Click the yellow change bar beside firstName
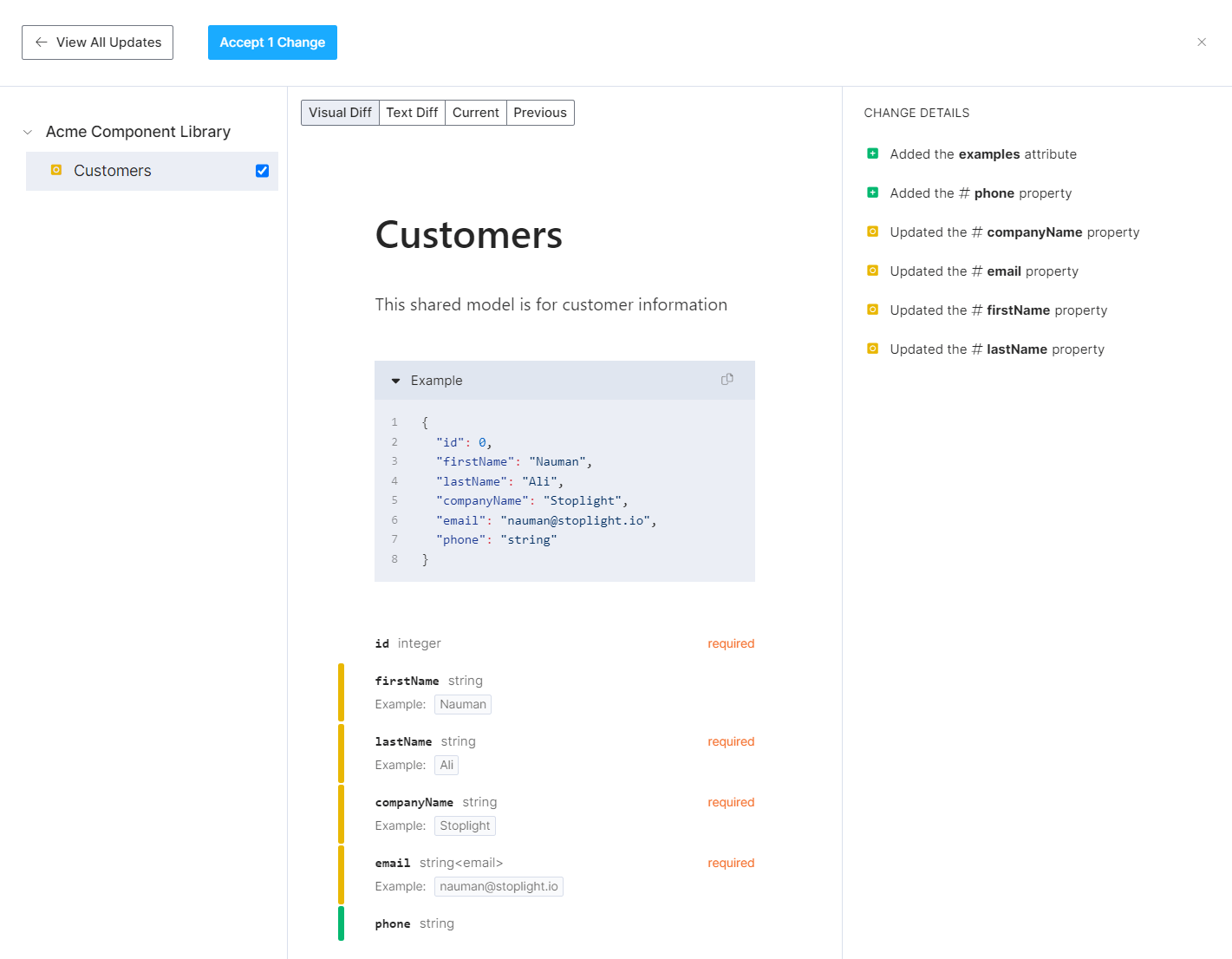Viewport: 1232px width, 959px height. [x=341, y=692]
